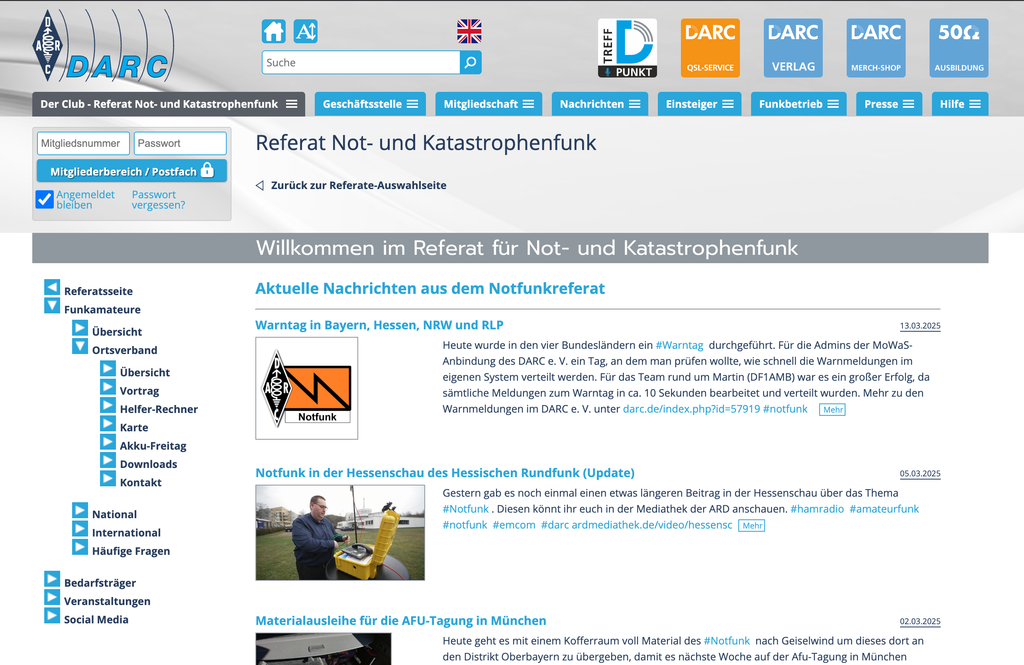Open the Hessenschau news photo thumbnail

(x=340, y=532)
